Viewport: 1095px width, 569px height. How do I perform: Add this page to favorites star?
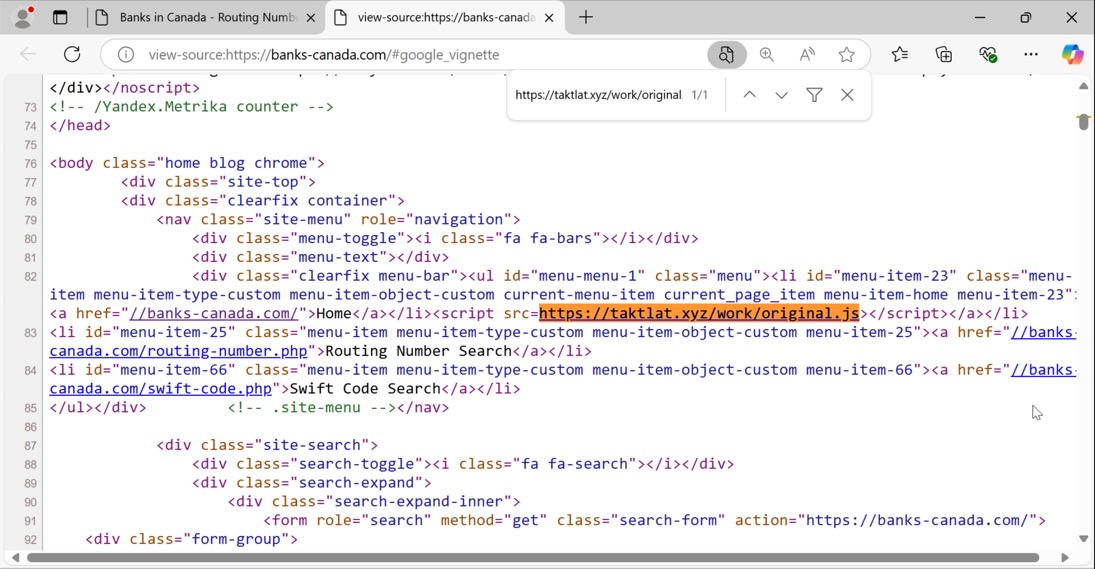coord(846,54)
